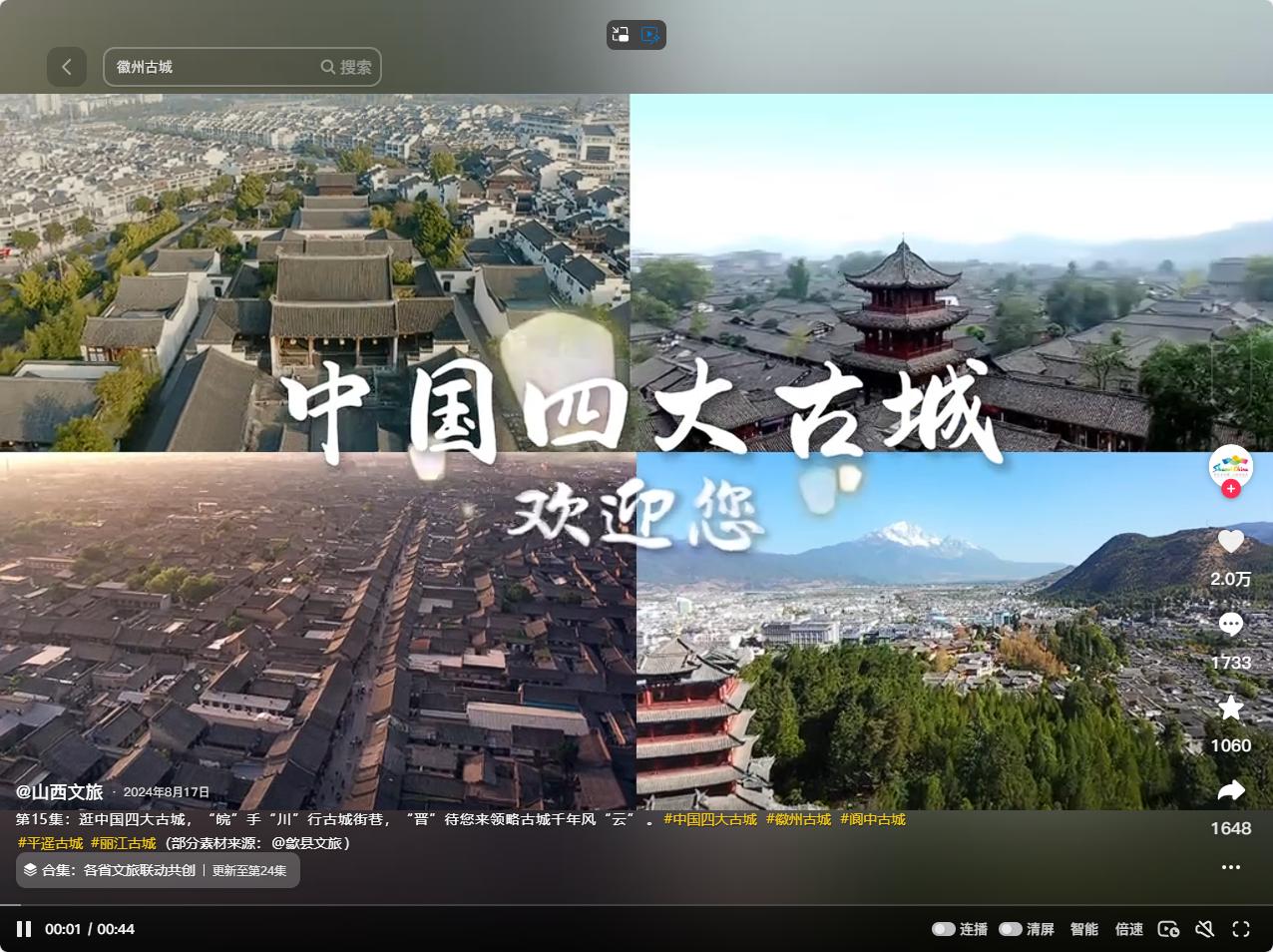Open hashtag #丽江古城
Screen dimensions: 1273x952
[x=124, y=843]
